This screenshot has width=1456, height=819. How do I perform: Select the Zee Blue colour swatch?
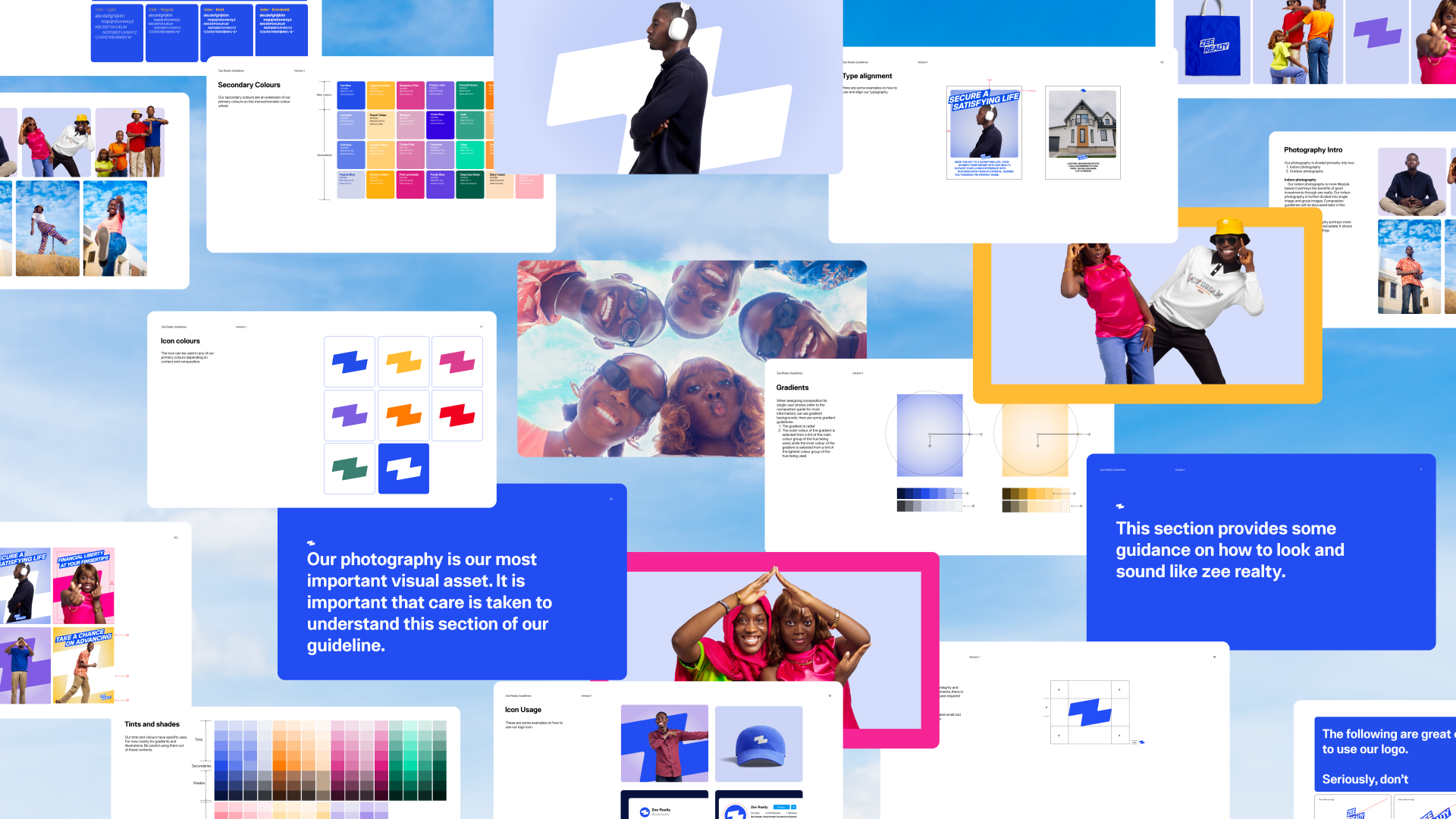351,95
